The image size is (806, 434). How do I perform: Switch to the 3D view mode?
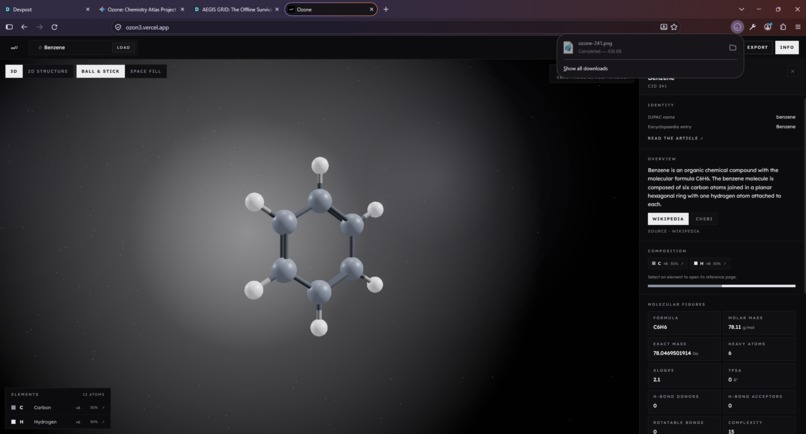14,71
